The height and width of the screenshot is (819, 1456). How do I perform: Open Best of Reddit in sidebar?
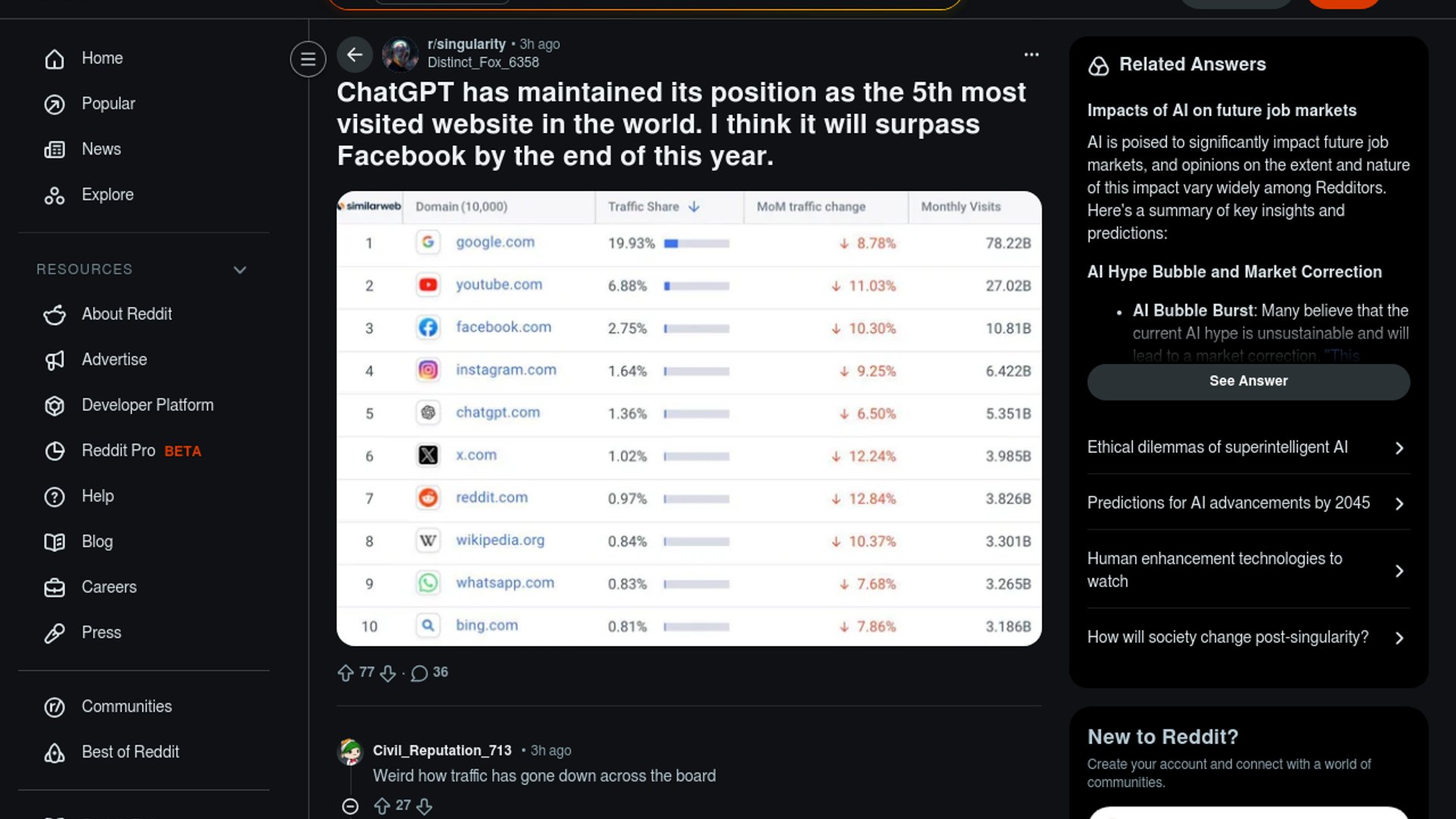click(x=130, y=752)
